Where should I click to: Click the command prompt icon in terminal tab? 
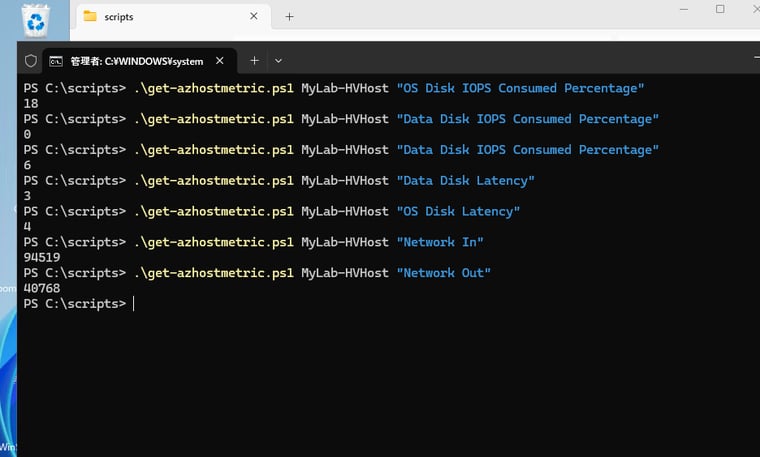click(x=56, y=62)
